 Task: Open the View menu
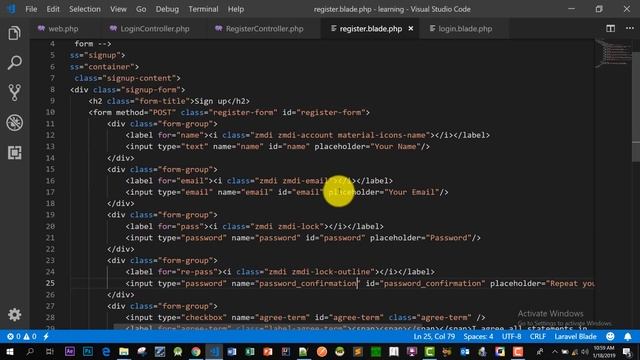(118, 9)
